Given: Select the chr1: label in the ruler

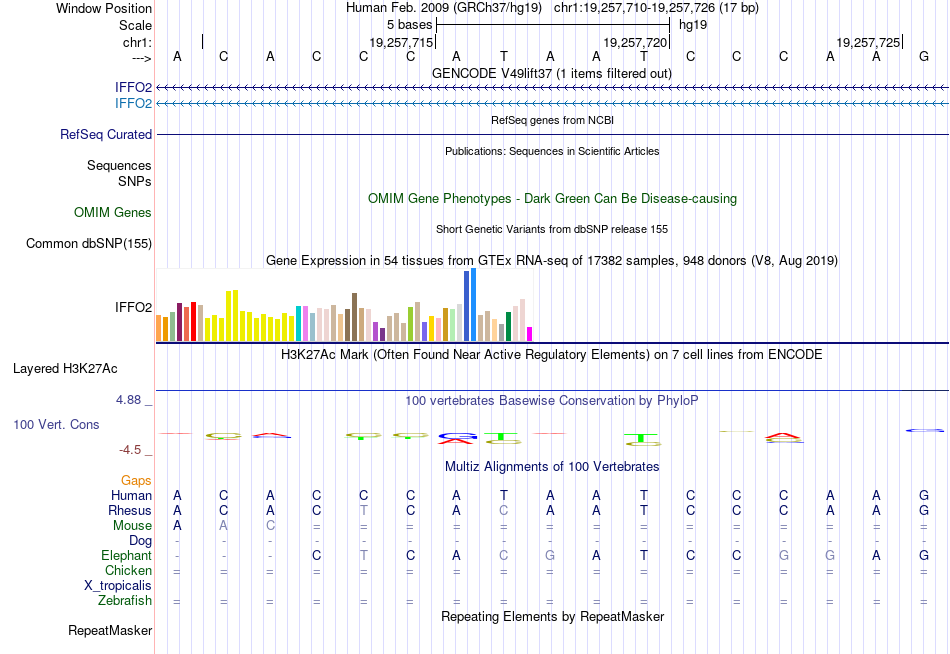Looking at the screenshot, I should [x=137, y=42].
